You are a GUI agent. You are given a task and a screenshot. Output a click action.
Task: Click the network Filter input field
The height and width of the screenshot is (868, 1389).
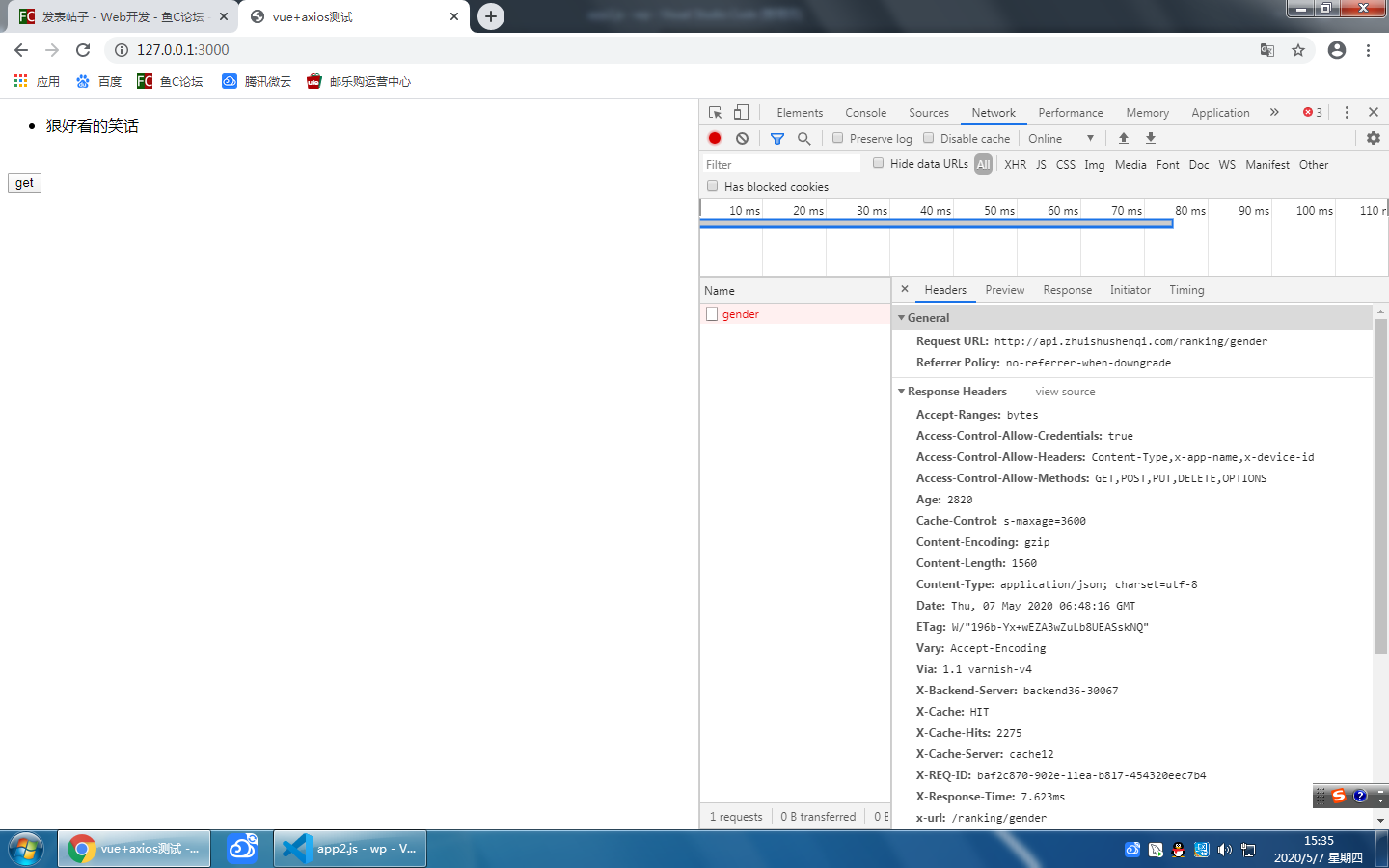pos(780,164)
